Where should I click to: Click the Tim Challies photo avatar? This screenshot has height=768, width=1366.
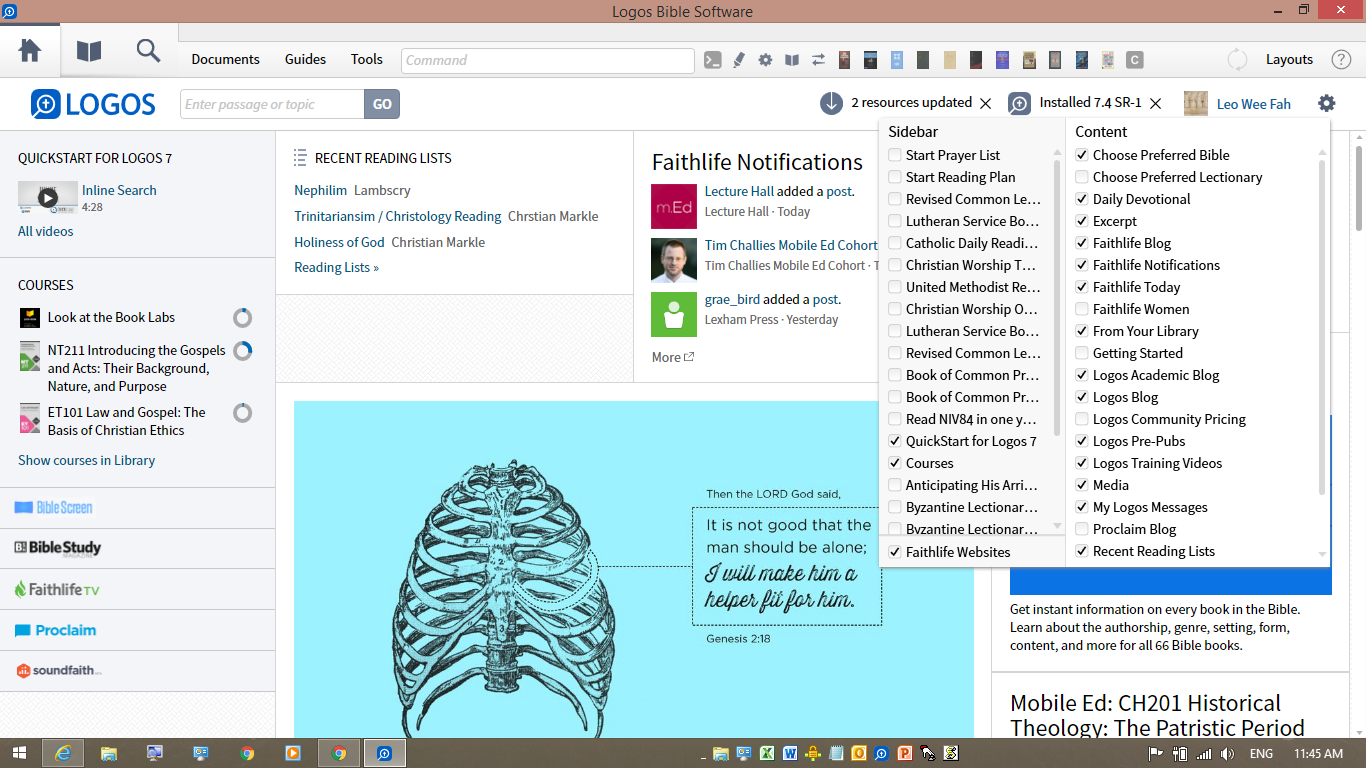(x=674, y=260)
